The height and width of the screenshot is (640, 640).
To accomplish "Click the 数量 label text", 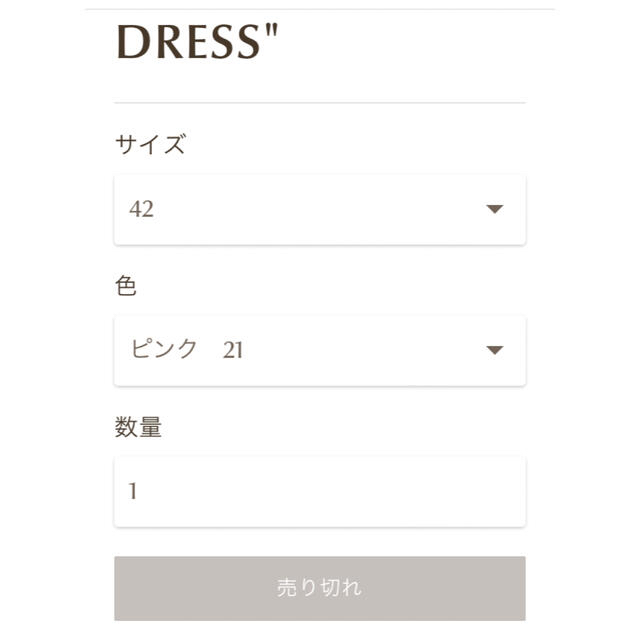I will (x=138, y=427).
